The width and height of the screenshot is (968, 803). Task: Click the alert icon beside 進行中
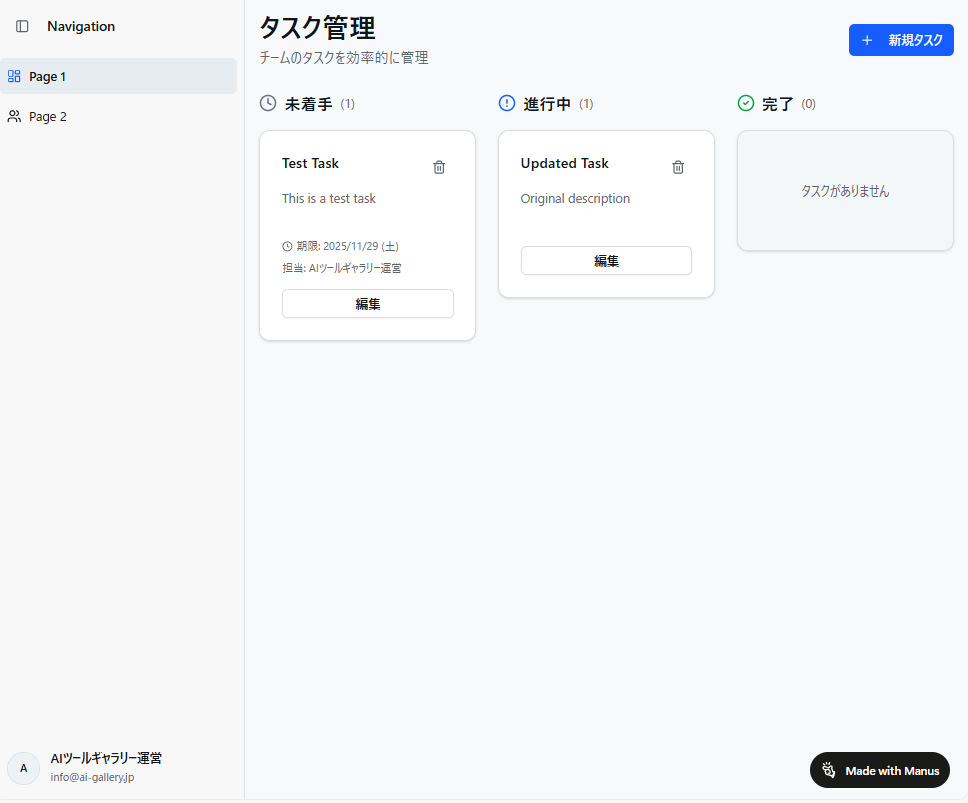tap(507, 103)
